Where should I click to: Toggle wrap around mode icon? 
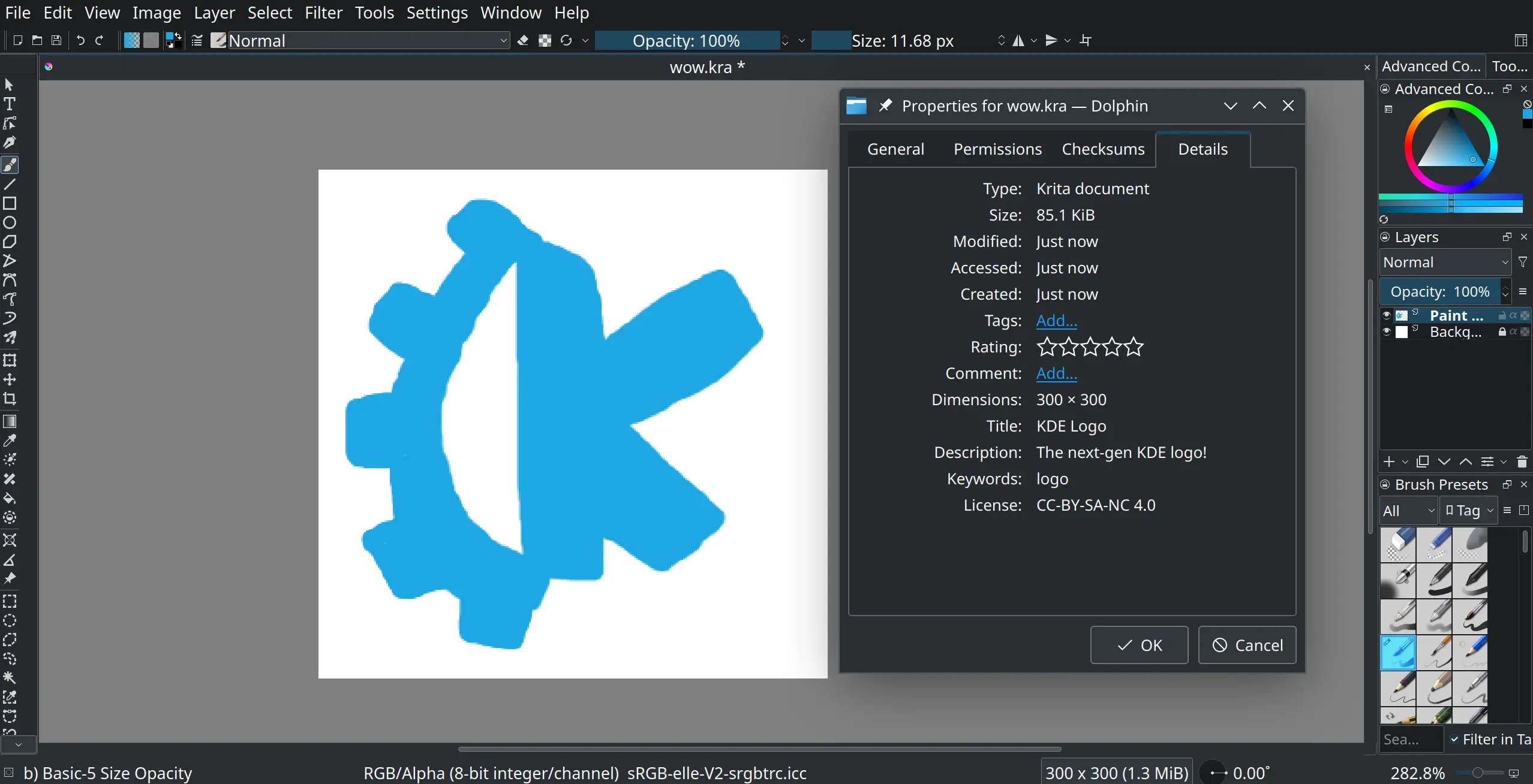[1086, 40]
